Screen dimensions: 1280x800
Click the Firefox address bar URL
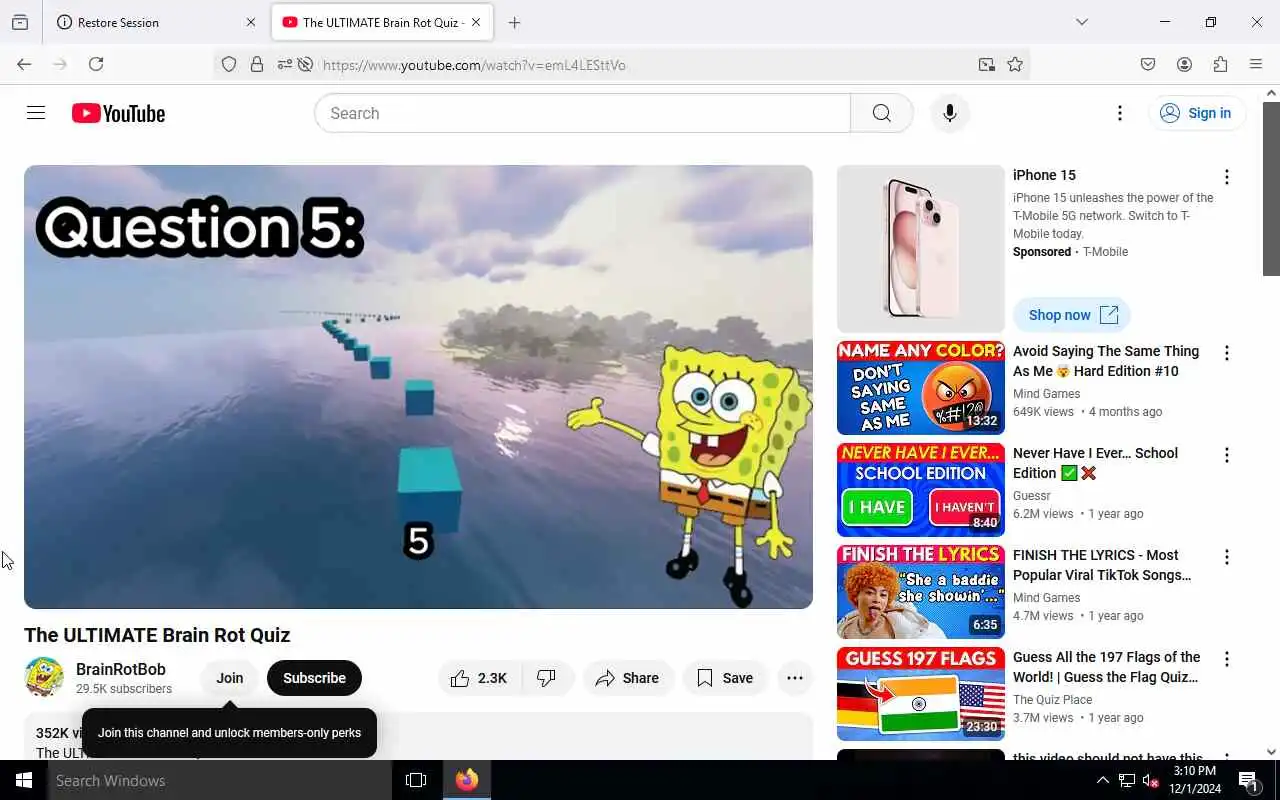[474, 65]
